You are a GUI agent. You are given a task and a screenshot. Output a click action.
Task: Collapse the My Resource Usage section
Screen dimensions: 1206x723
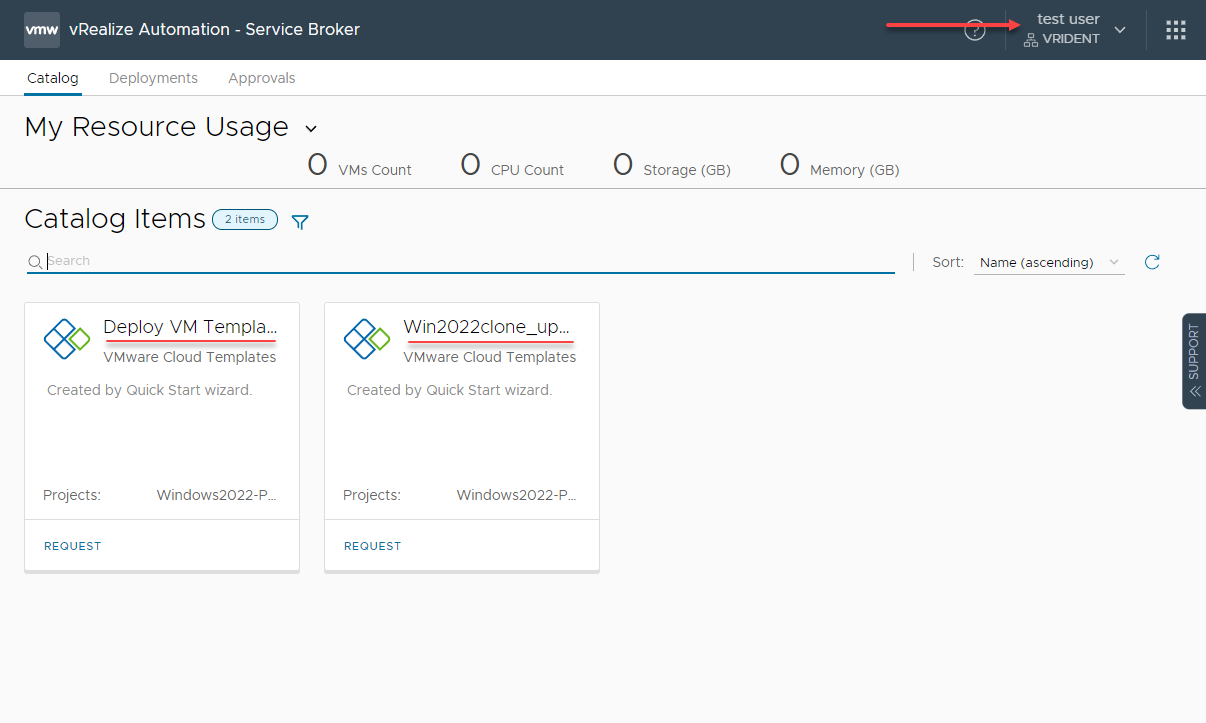pyautogui.click(x=311, y=129)
